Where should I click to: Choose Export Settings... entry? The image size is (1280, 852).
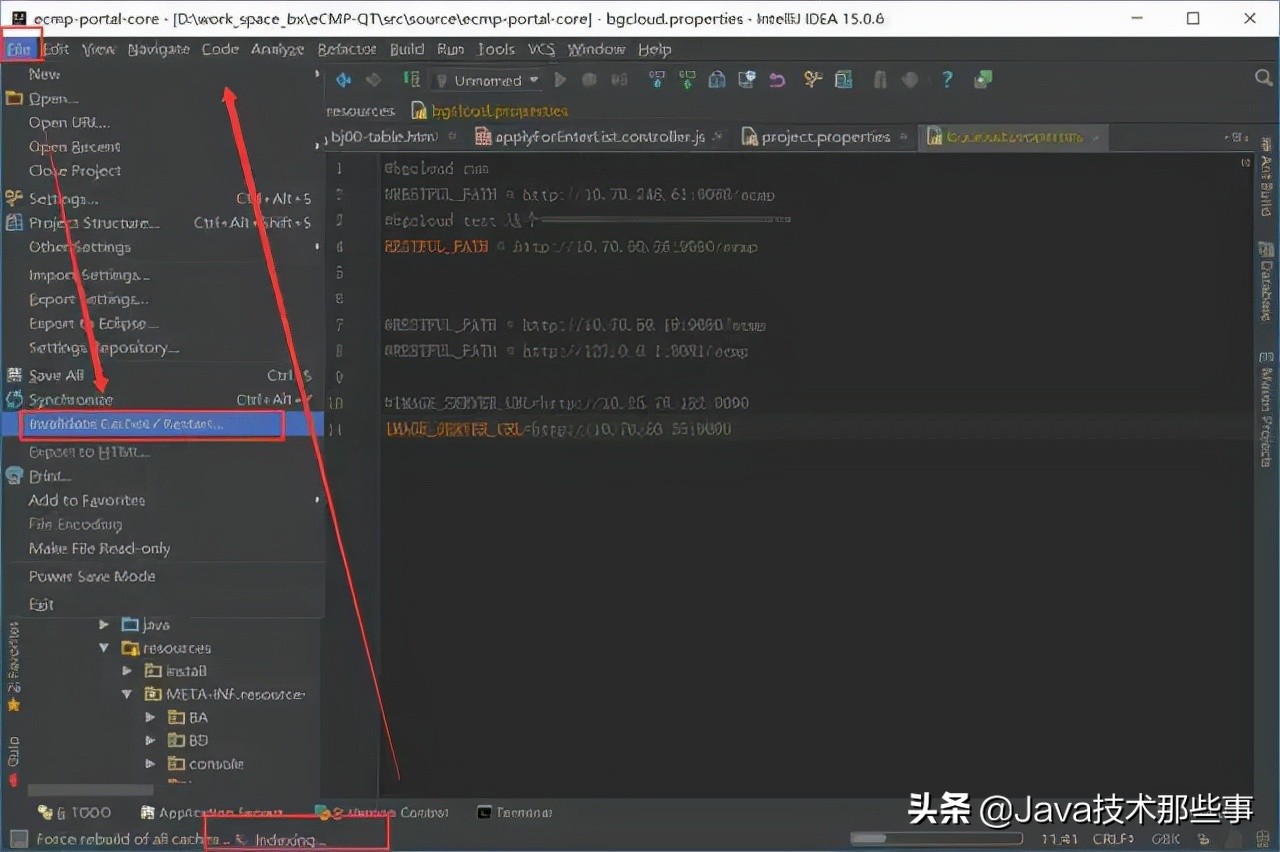(162, 298)
